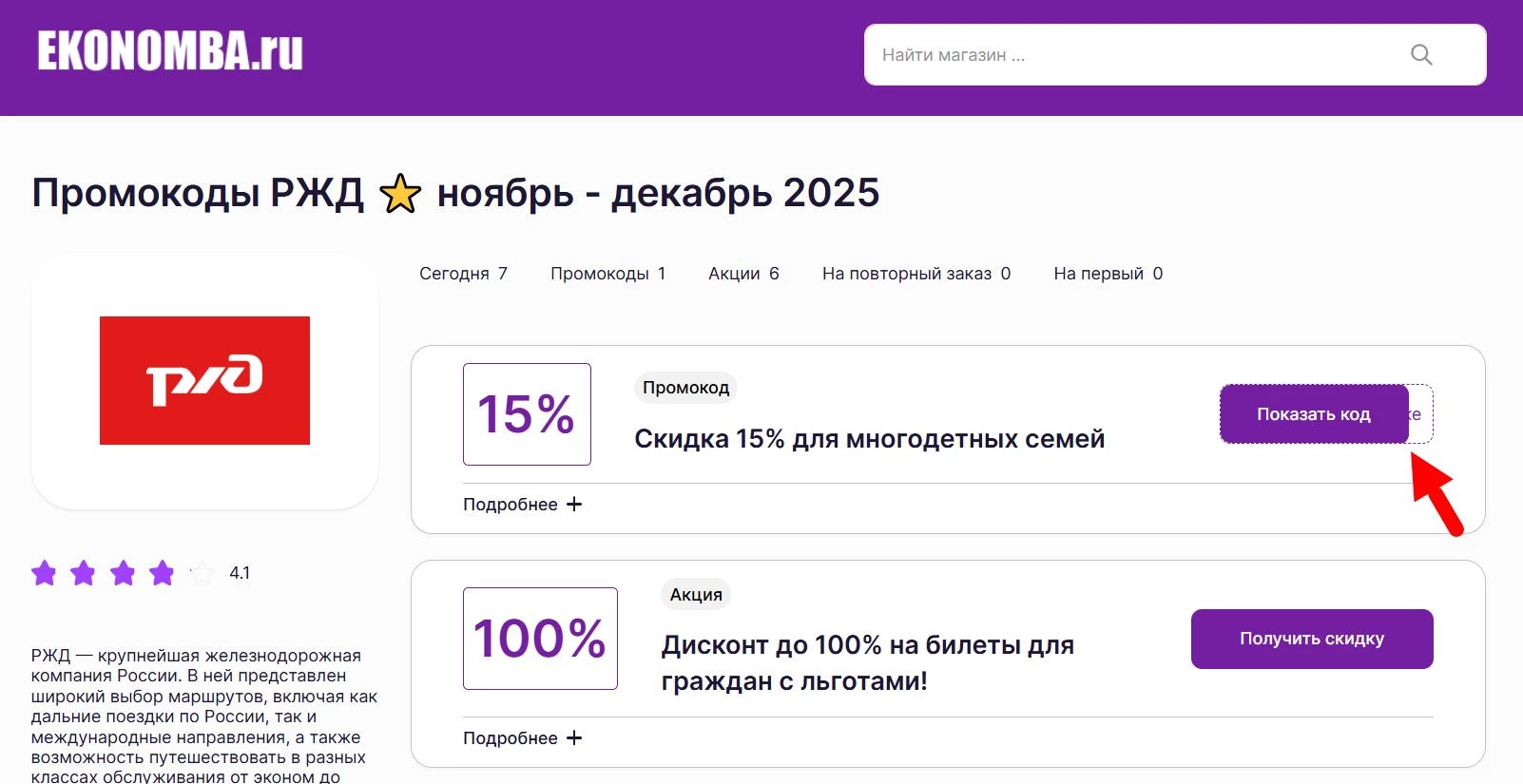
Task: Click the Показать код button
Action: pos(1314,413)
